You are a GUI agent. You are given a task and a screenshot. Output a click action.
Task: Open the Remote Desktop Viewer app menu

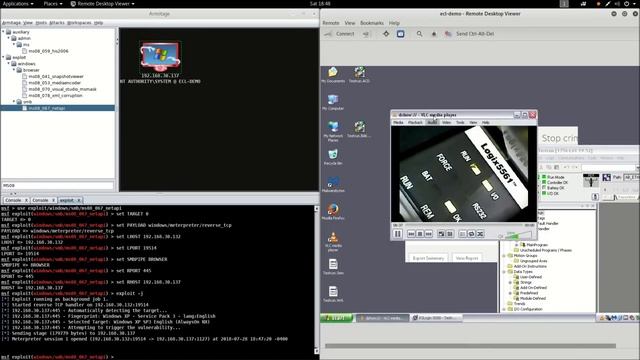[102, 4]
